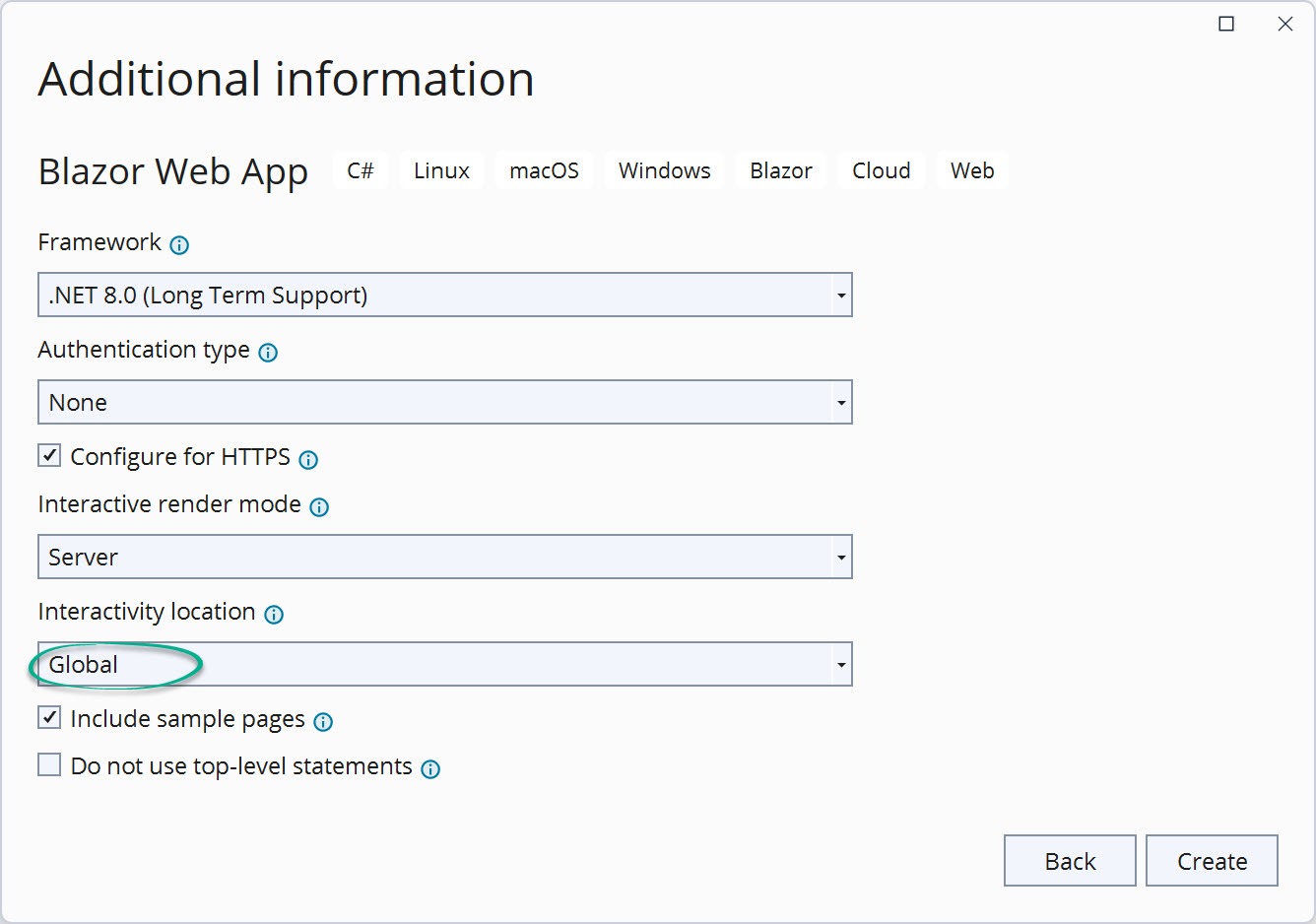Screen dimensions: 1316x924
Task: Click the C# tag
Action: (x=361, y=170)
